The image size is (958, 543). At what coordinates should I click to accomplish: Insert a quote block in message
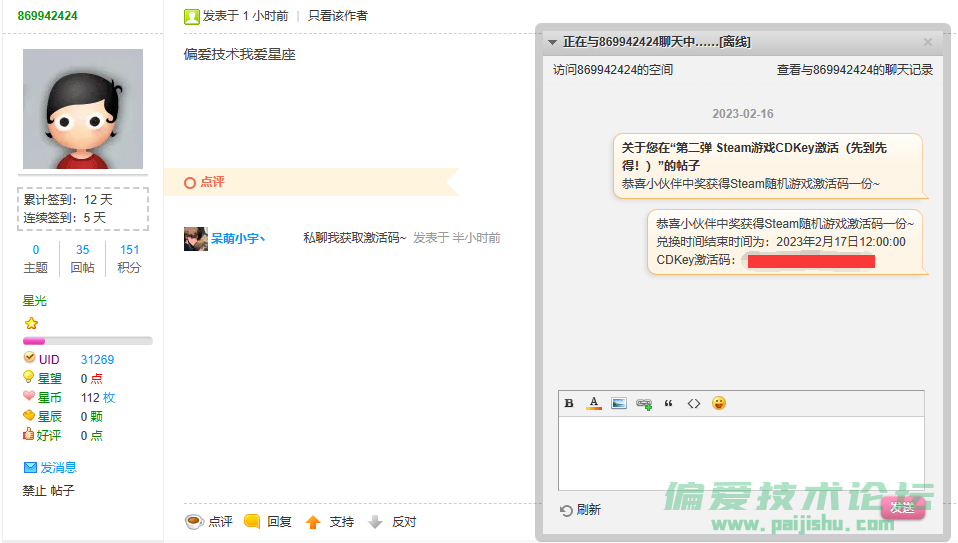coord(669,403)
